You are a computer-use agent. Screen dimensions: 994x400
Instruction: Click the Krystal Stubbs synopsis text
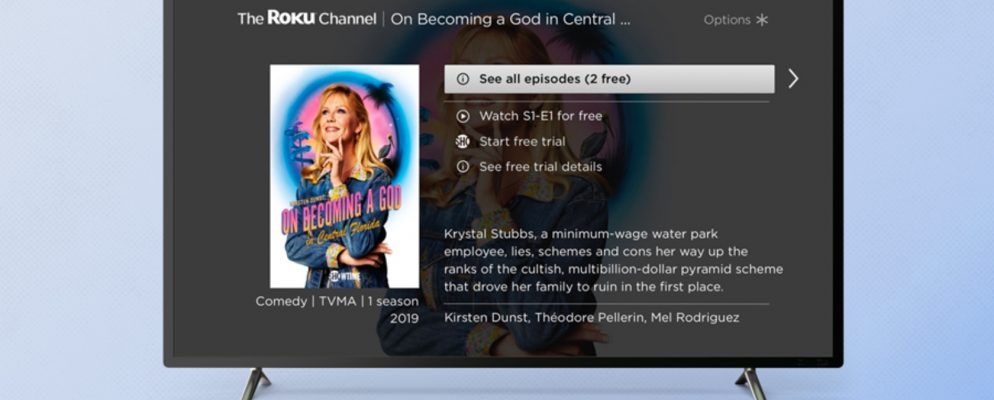[x=614, y=261]
